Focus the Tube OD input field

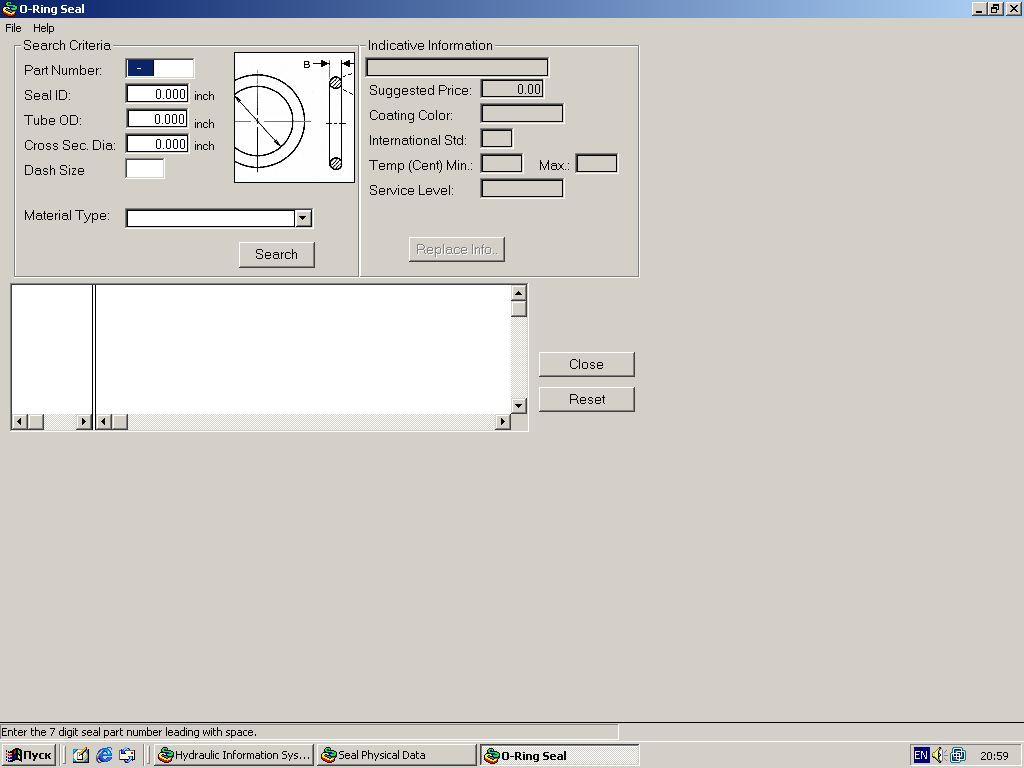(x=157, y=119)
